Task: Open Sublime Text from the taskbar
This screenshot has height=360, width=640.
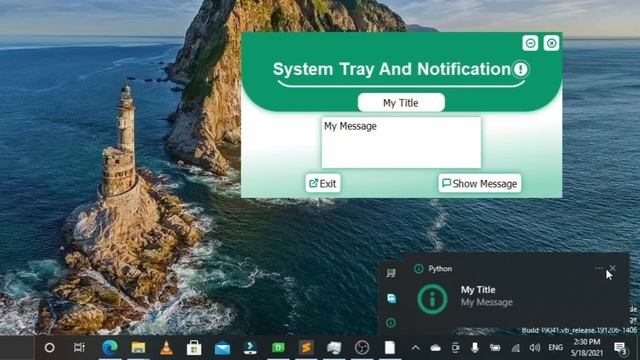Action: click(x=306, y=348)
